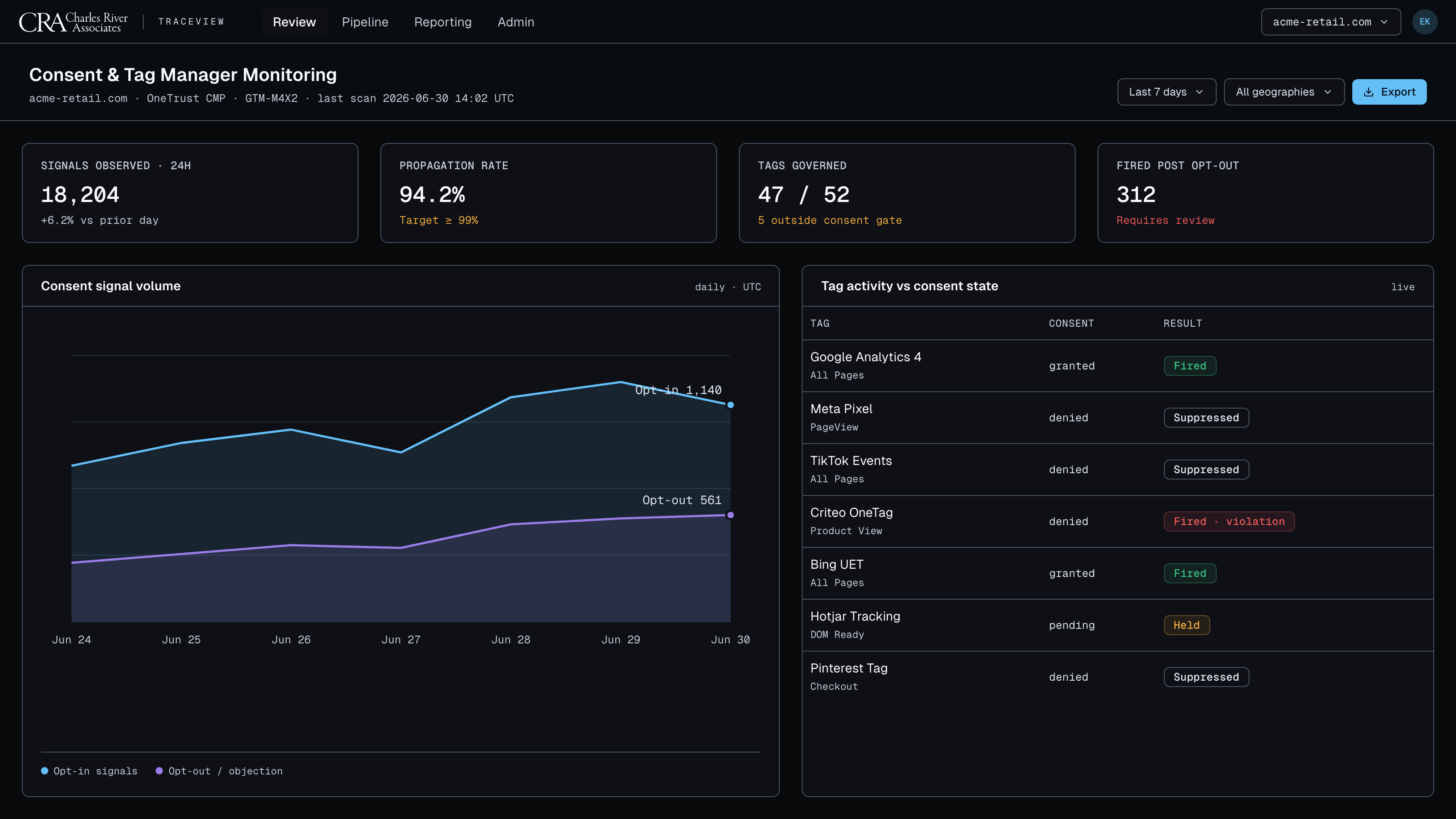This screenshot has width=1456, height=819.
Task: Click the Checkout trigger under Pinterest Tag
Action: [x=834, y=687]
